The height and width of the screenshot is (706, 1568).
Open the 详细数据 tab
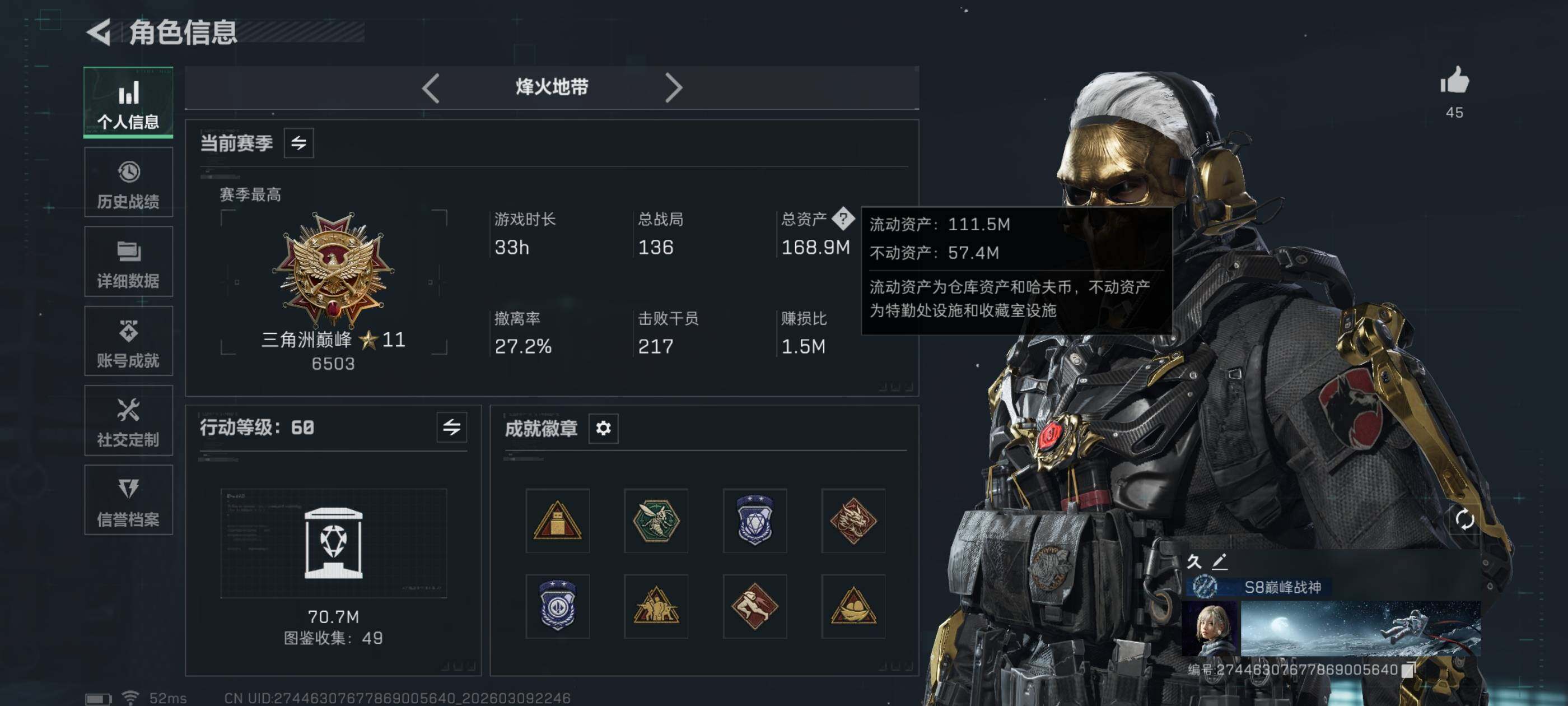point(128,262)
